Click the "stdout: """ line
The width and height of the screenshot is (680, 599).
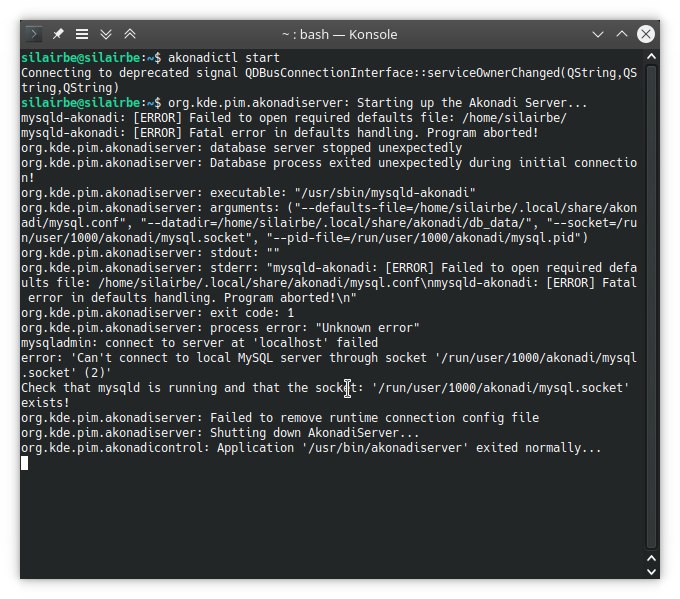[150, 253]
